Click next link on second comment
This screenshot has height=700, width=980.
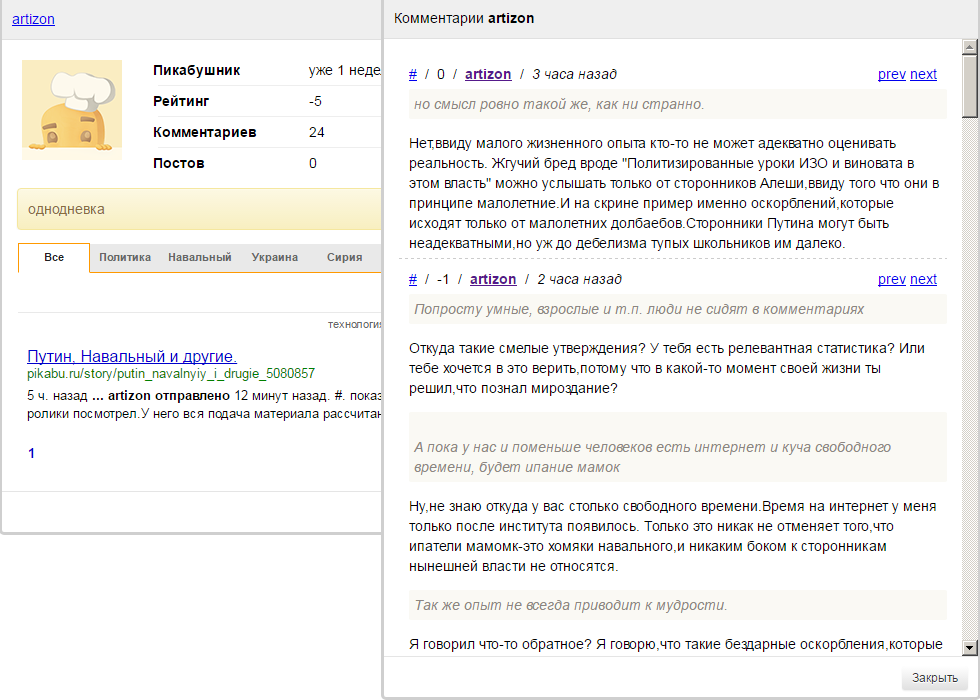coord(923,279)
